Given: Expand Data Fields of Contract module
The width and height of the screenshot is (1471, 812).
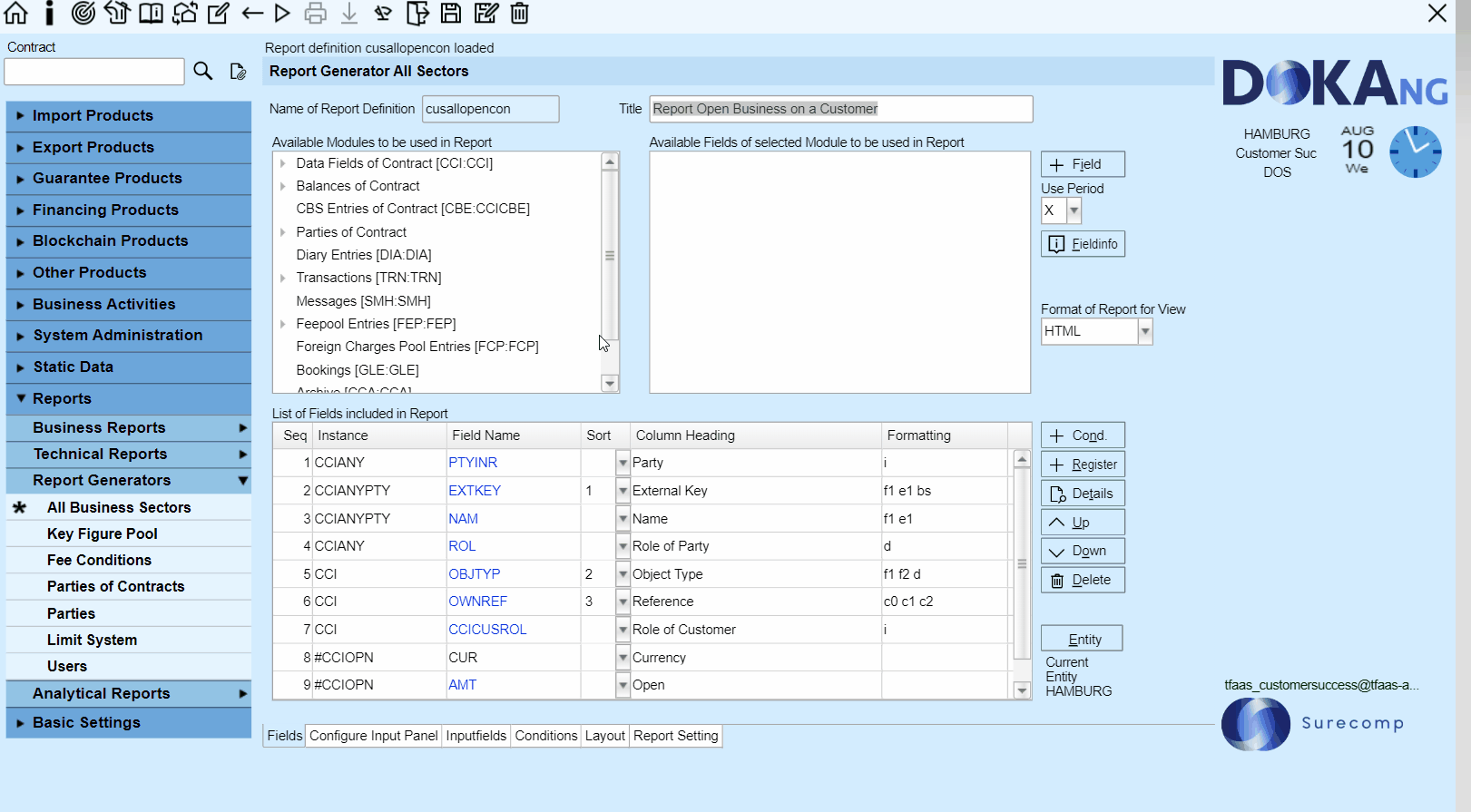Looking at the screenshot, I should pos(283,163).
